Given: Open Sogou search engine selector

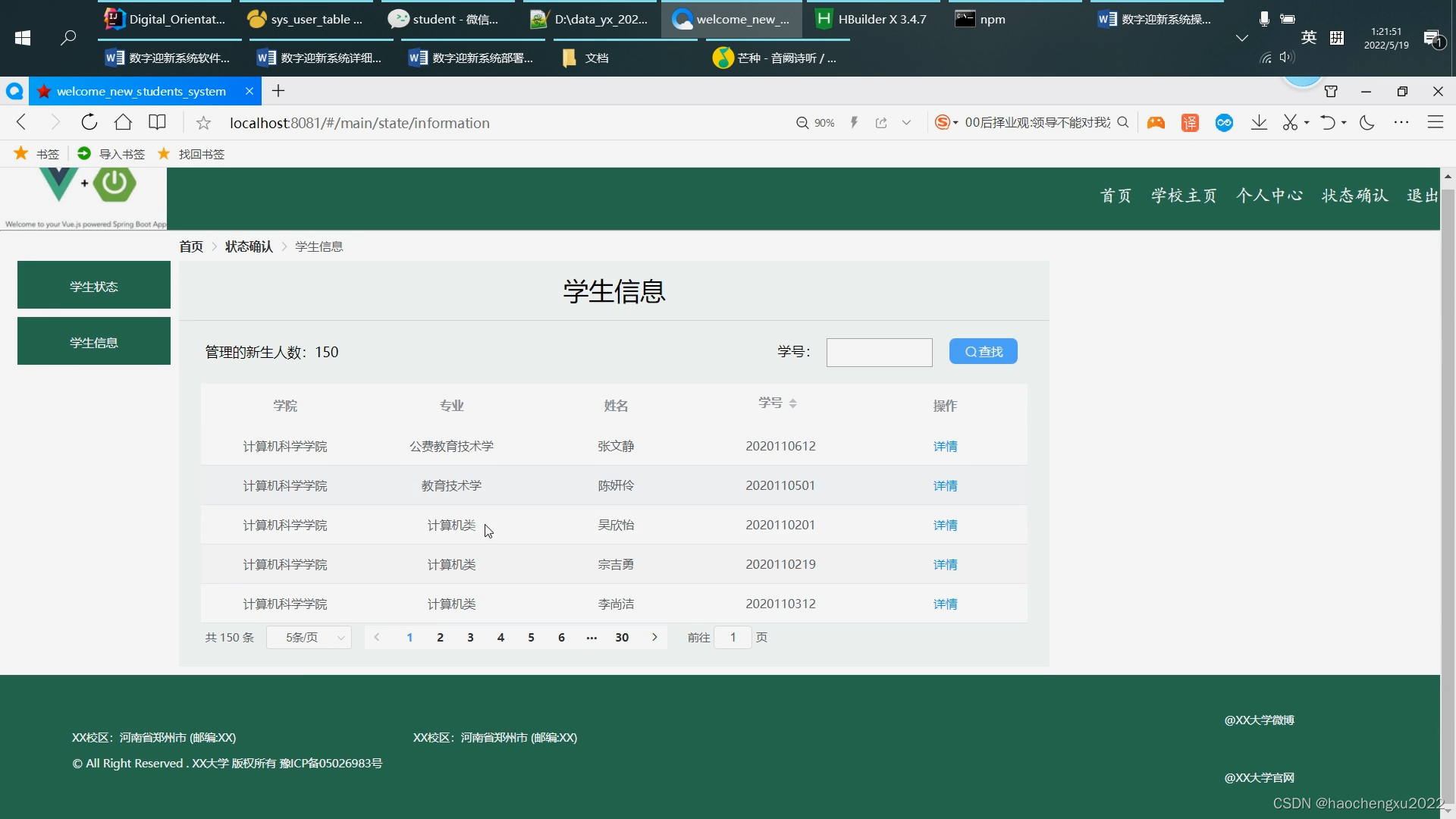Looking at the screenshot, I should [946, 123].
